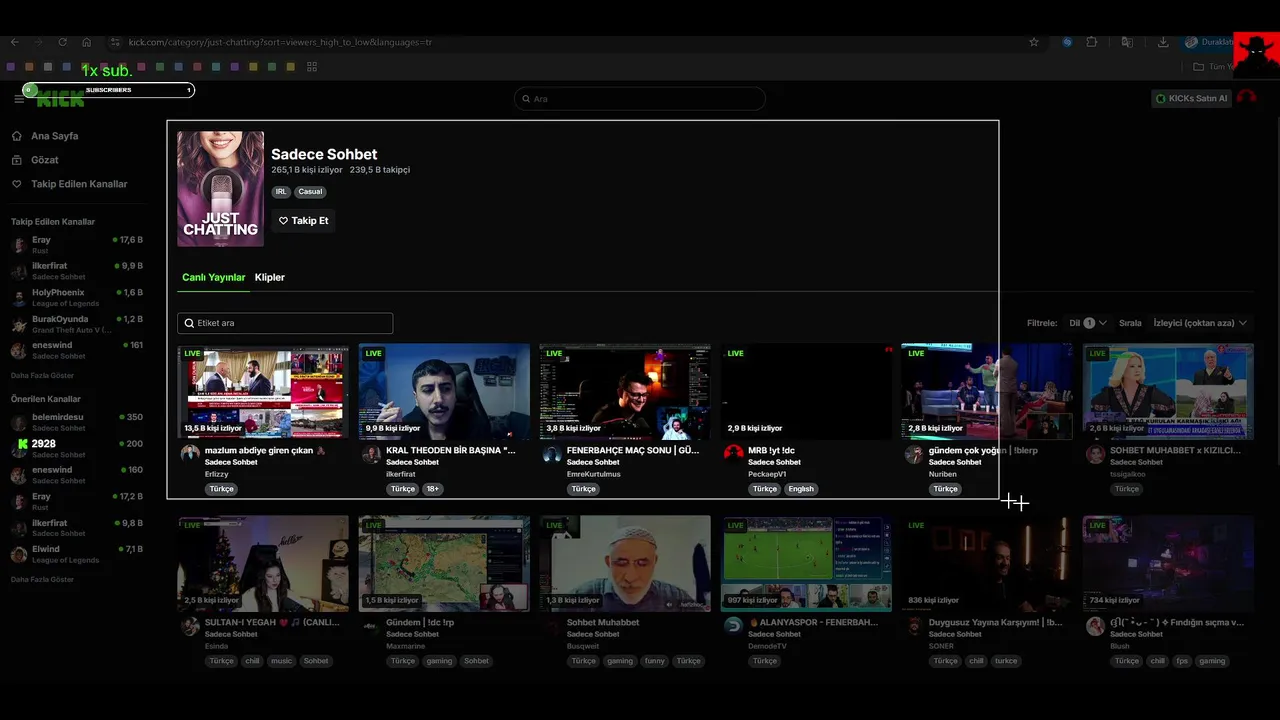
Task: Open Elwind recommended channel
Action: (x=77, y=554)
